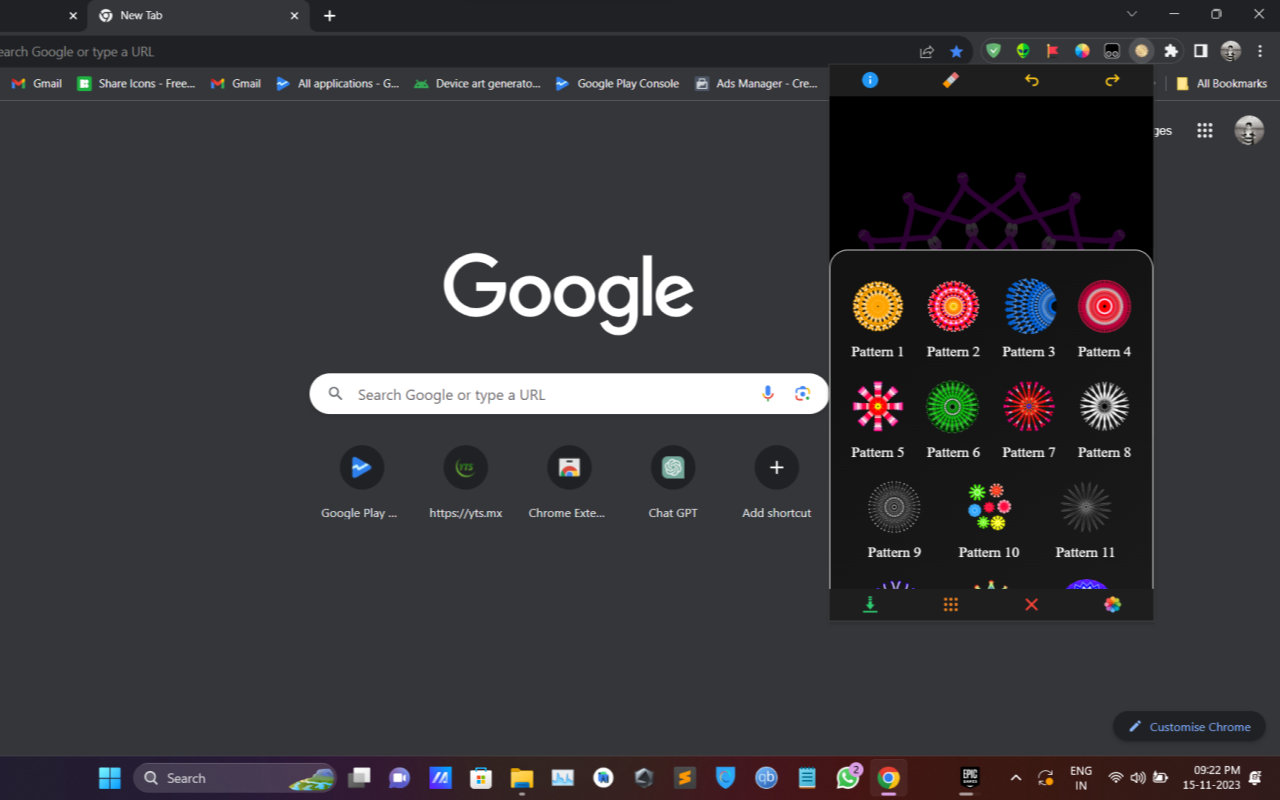Open Chrome's three-dot menu
The image size is (1280, 800).
1260,51
